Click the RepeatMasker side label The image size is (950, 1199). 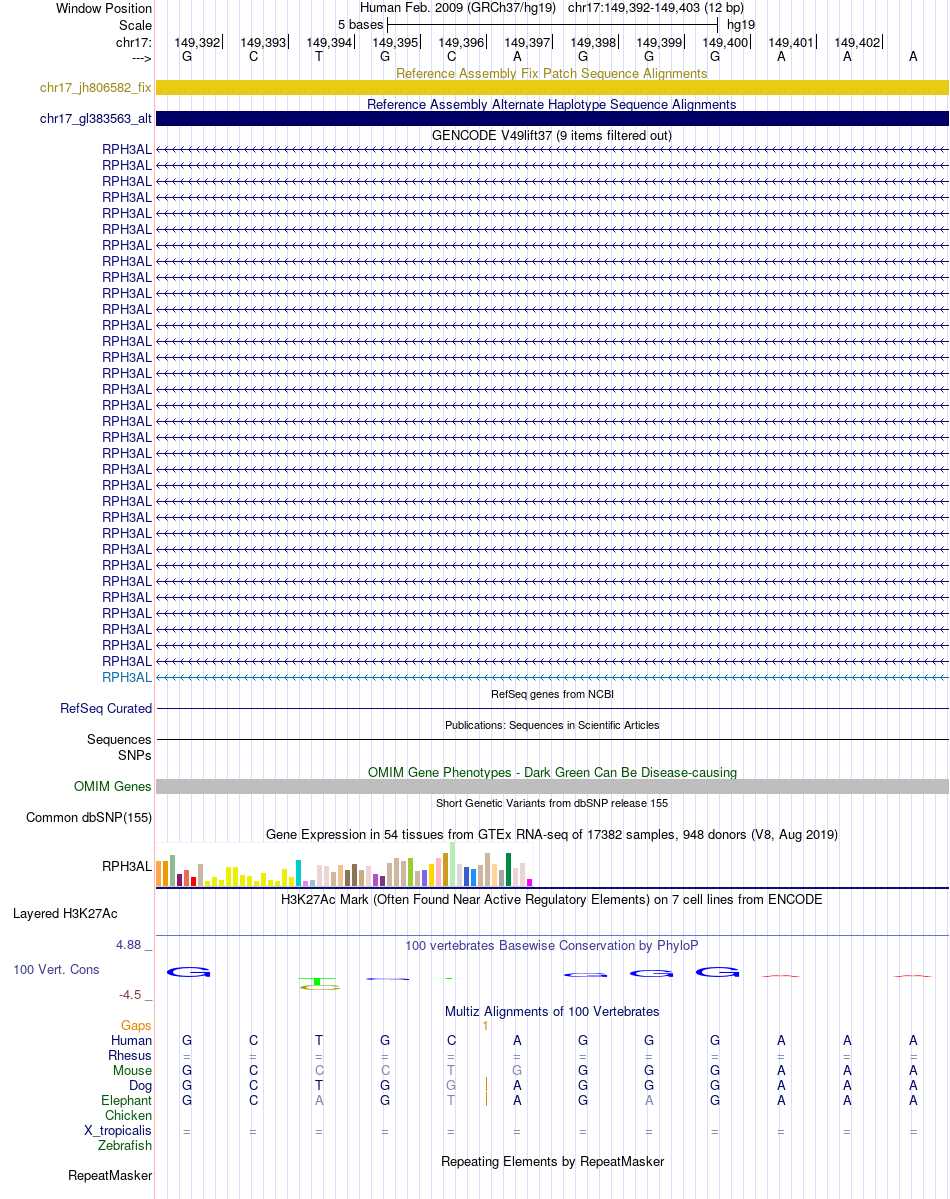click(110, 1175)
